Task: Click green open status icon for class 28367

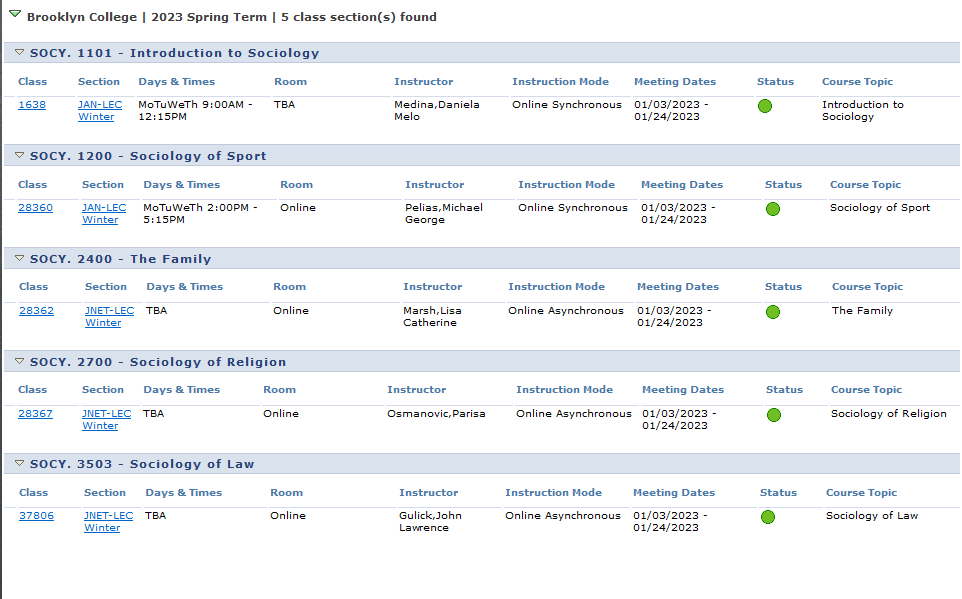Action: 774,415
